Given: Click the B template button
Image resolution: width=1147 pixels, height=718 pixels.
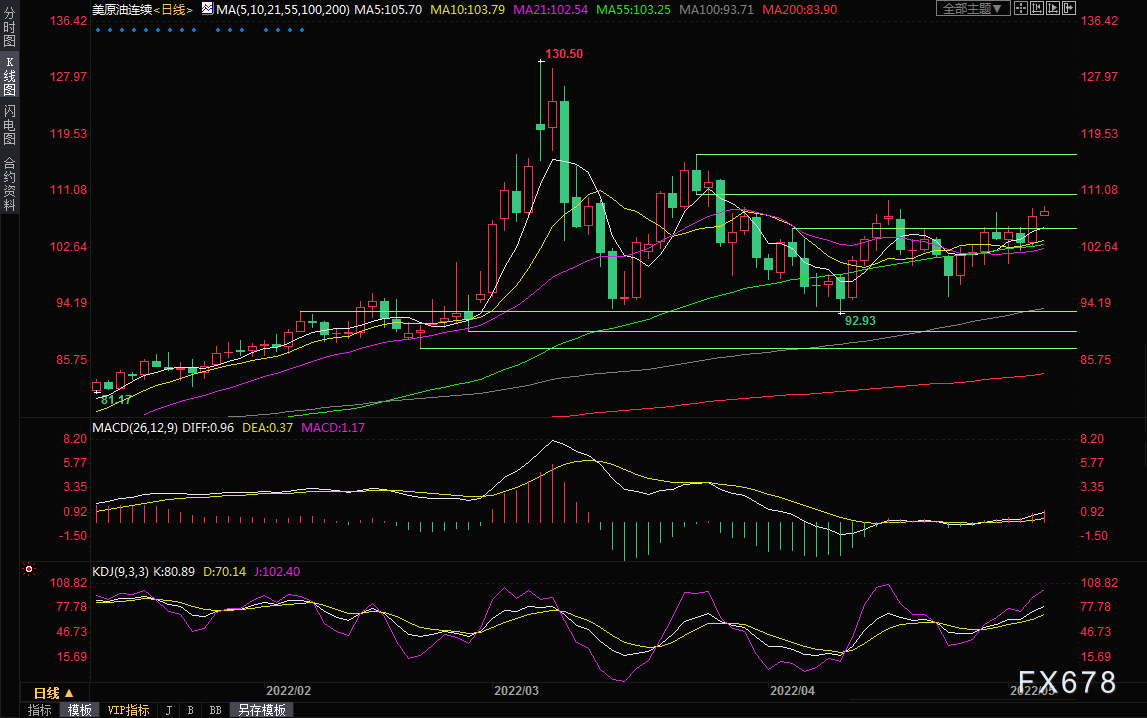Looking at the screenshot, I should coord(190,710).
